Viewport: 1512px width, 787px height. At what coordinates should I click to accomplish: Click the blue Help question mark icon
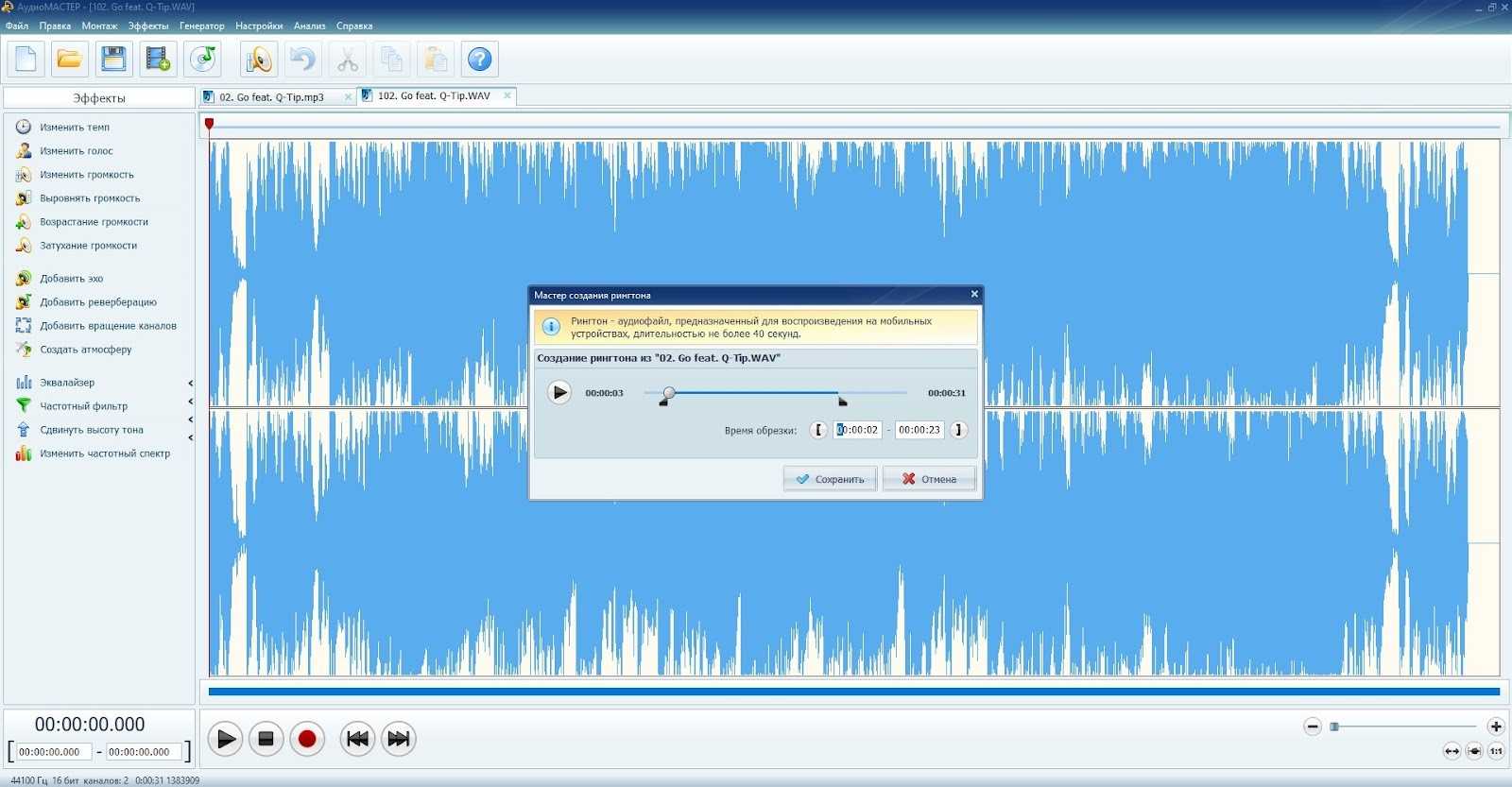tap(480, 60)
